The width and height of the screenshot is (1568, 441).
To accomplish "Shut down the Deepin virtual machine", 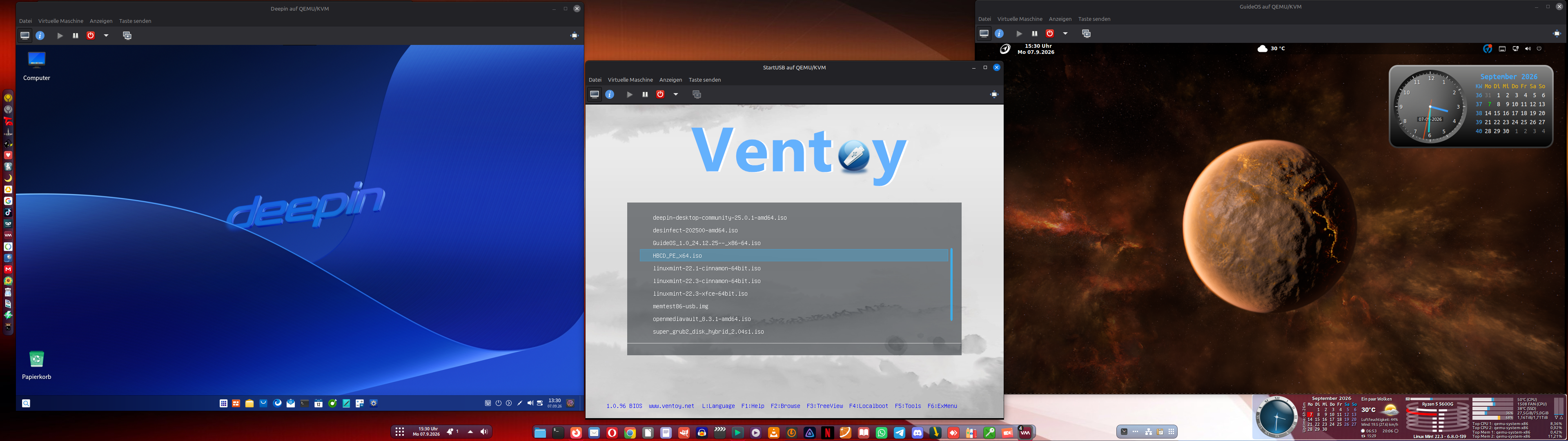I will click(91, 36).
